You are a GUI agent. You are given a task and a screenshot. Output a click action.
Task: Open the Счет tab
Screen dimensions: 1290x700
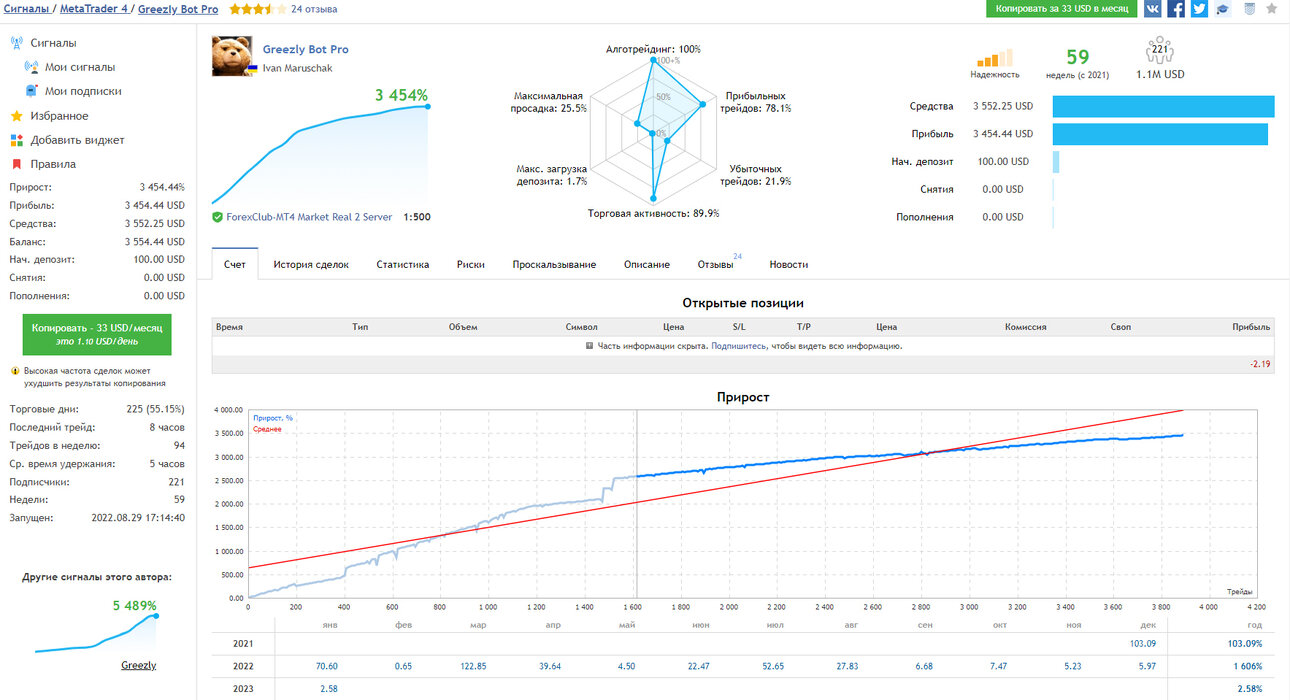click(235, 264)
